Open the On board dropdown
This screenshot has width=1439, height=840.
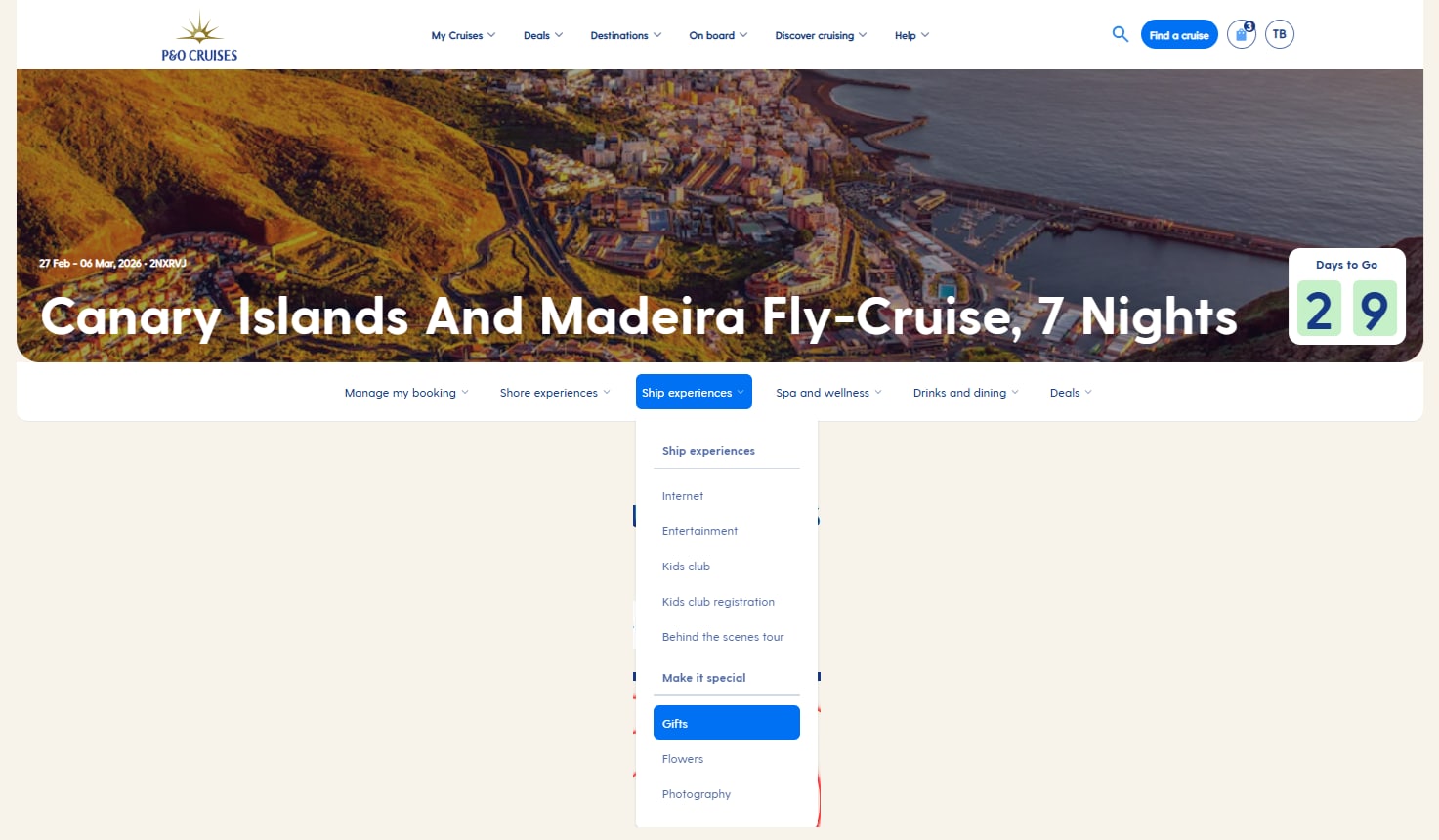718,35
